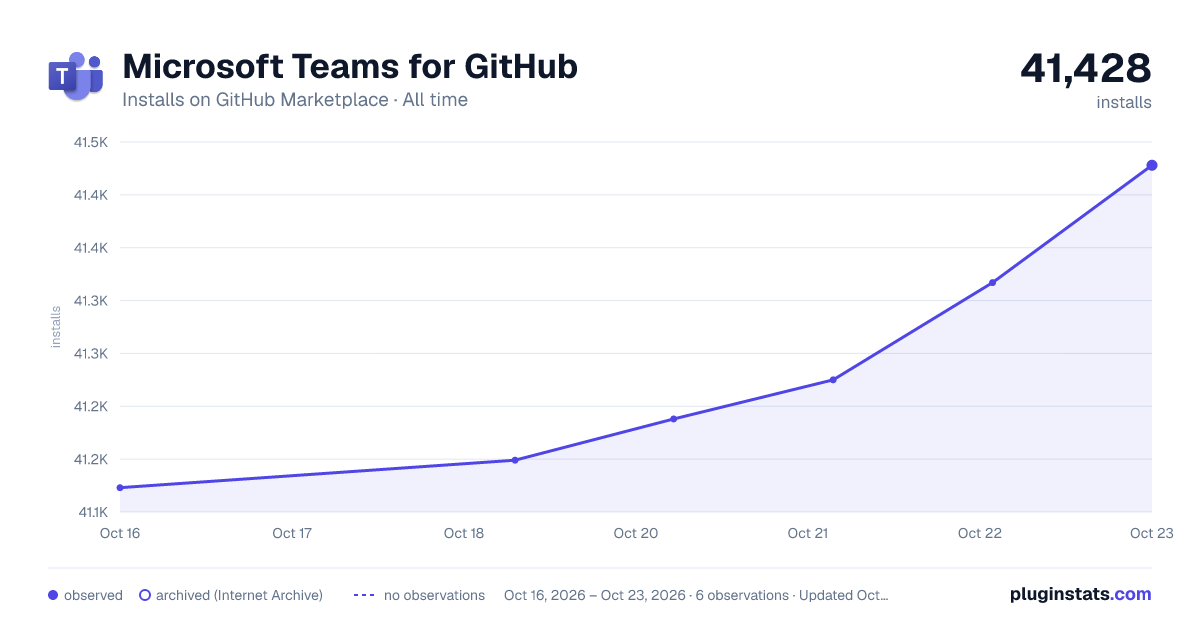Click the Oct 20 x-axis label
Viewport: 1200px width, 630px height.
point(636,533)
